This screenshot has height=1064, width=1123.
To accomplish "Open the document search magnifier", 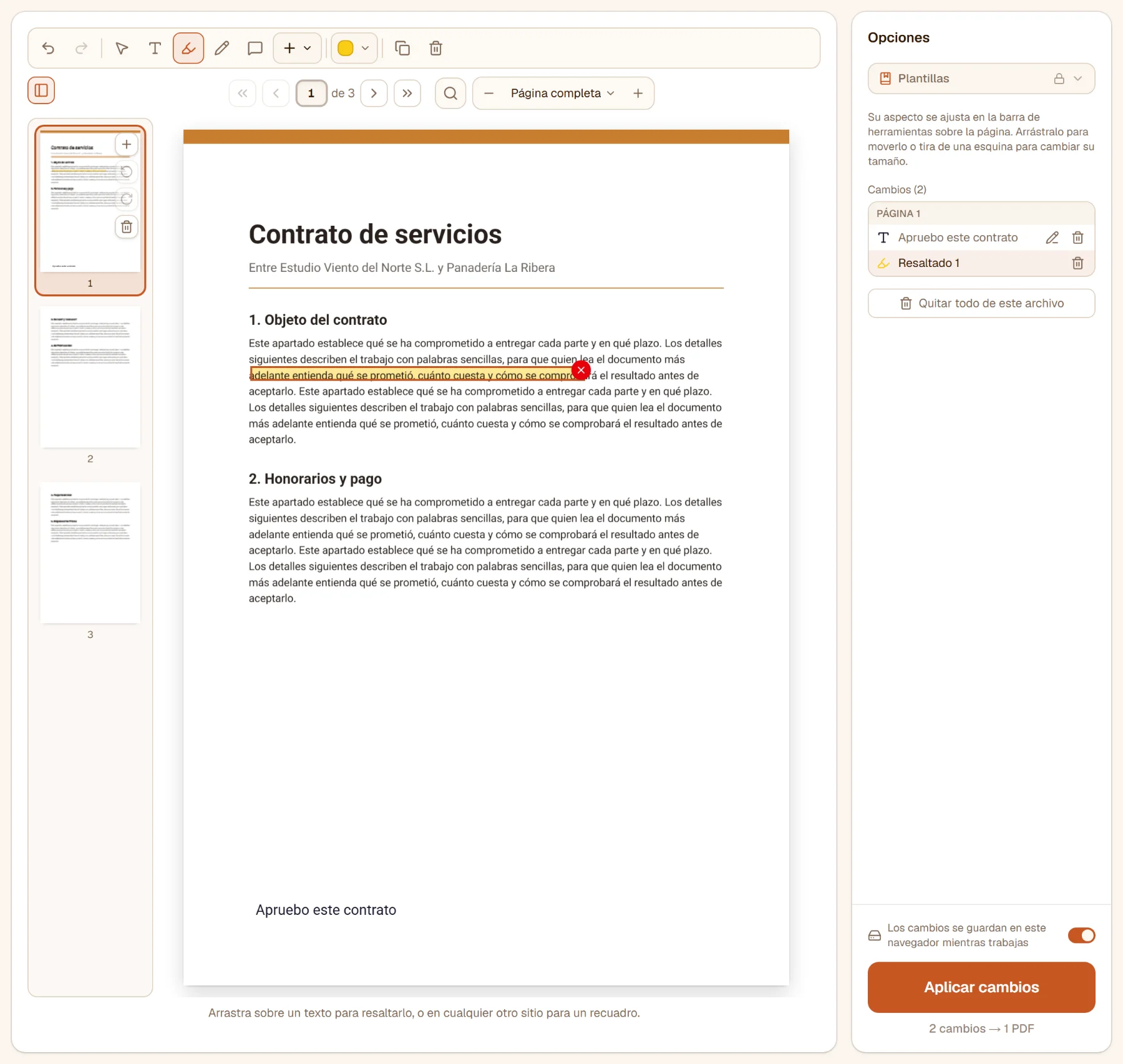I will 450,94.
